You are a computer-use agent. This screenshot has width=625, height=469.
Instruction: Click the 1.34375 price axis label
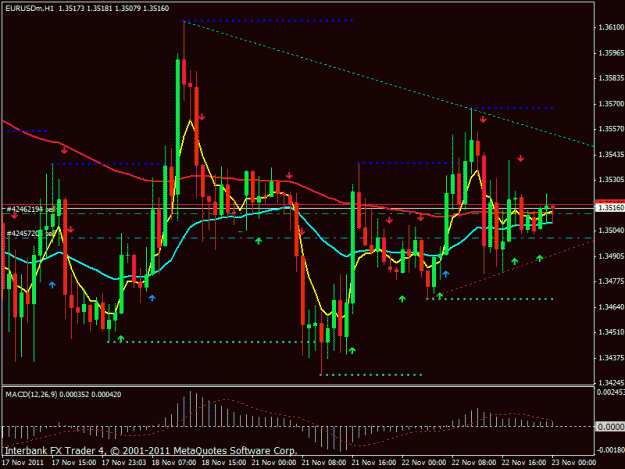pos(611,357)
